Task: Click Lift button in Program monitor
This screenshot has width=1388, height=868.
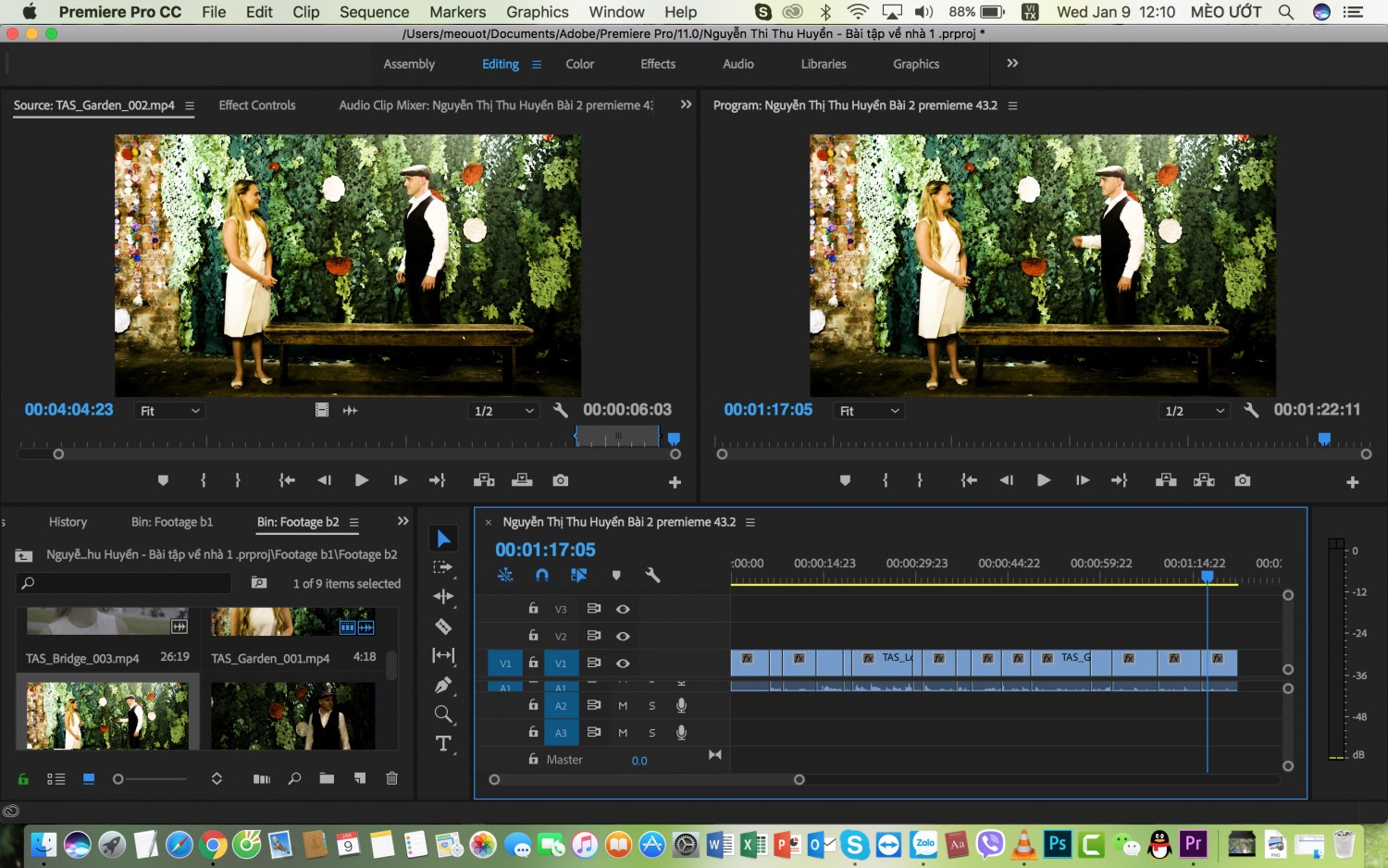Action: [x=1166, y=480]
